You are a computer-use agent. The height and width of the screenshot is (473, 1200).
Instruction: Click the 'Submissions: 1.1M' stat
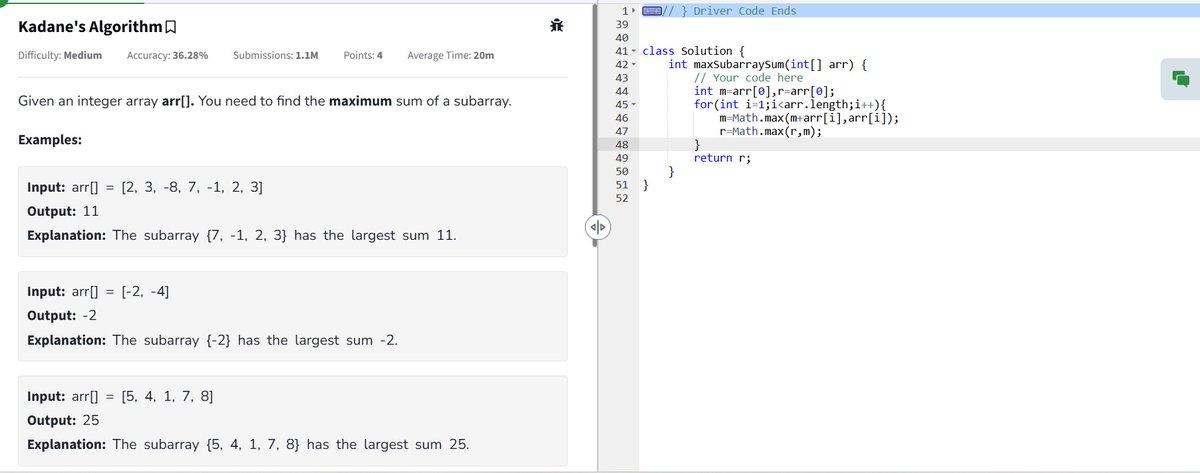pyautogui.click(x=275, y=55)
